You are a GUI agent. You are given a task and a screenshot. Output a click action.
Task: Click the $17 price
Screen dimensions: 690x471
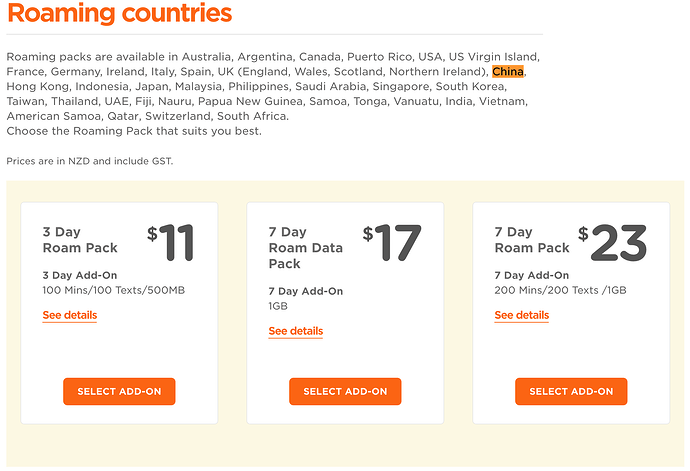coord(392,242)
